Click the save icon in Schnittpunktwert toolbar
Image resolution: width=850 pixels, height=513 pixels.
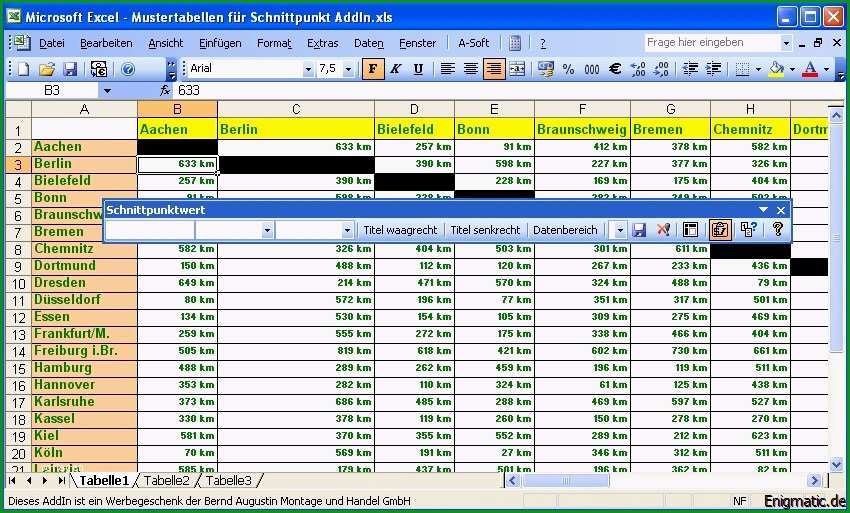click(x=640, y=230)
